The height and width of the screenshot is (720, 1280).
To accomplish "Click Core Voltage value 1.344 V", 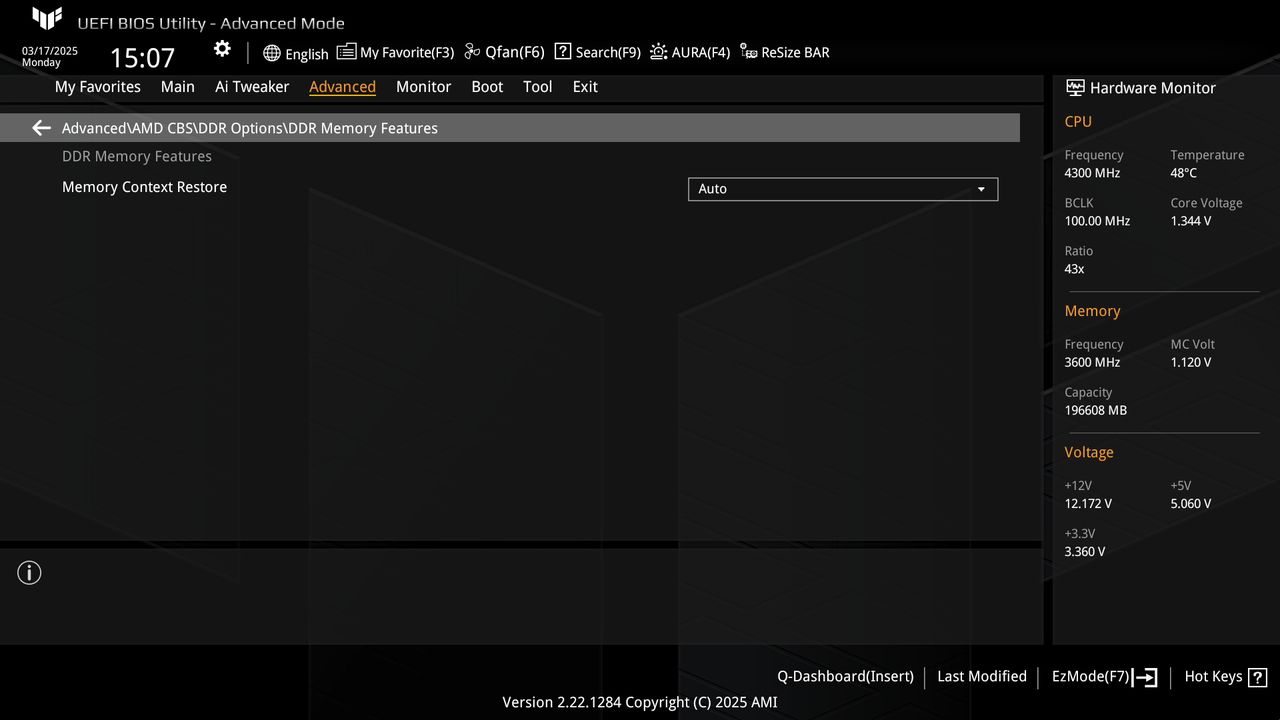I will (1191, 221).
